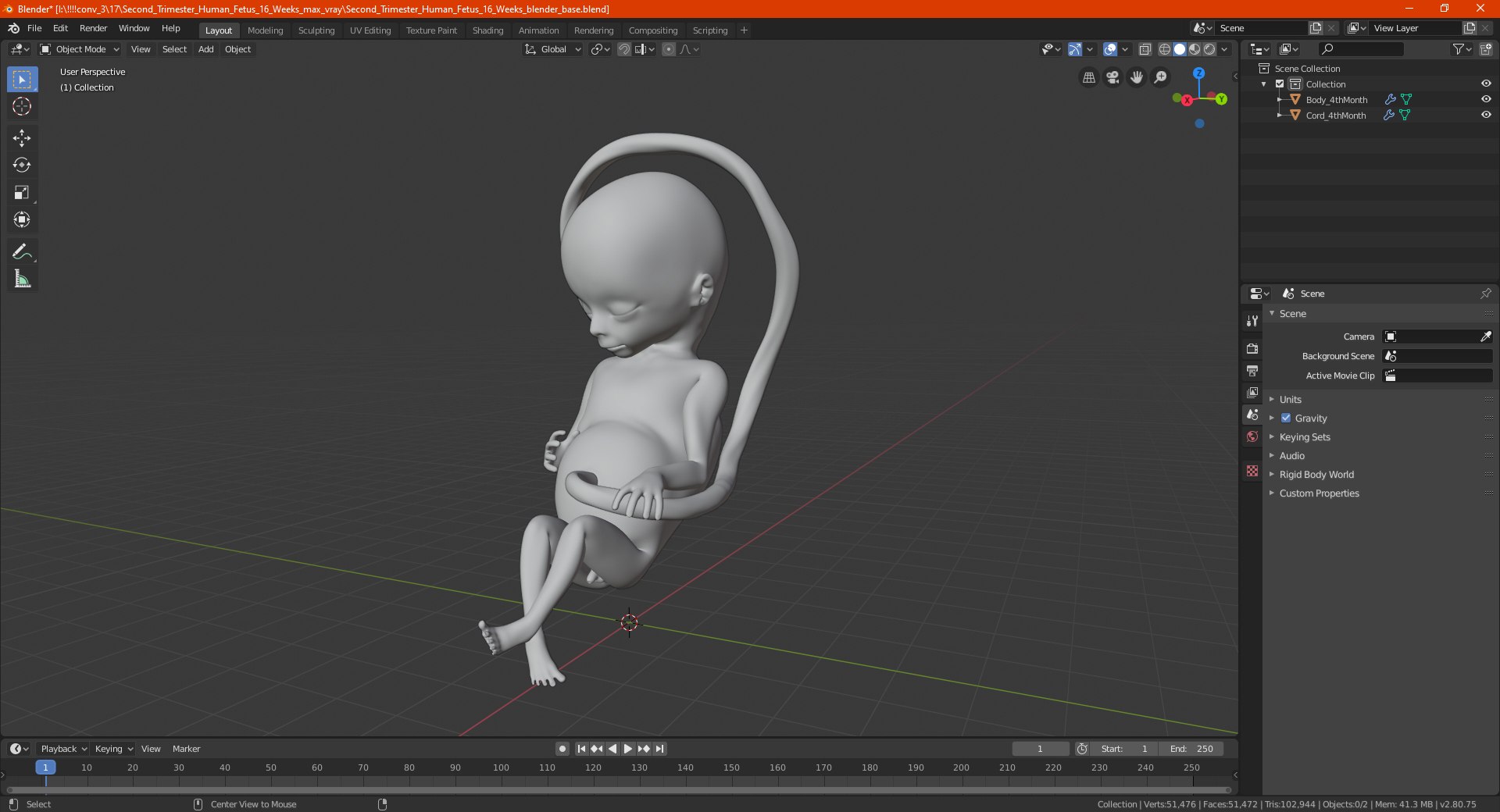The width and height of the screenshot is (1500, 812).
Task: Open the Playback dropdown in timeline
Action: tap(63, 749)
